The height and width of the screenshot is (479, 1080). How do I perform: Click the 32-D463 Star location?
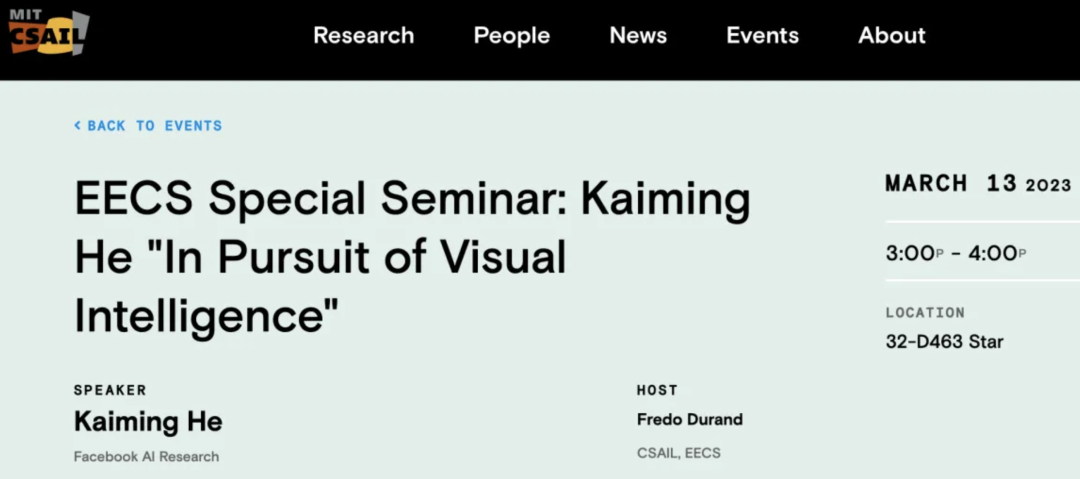coord(944,342)
